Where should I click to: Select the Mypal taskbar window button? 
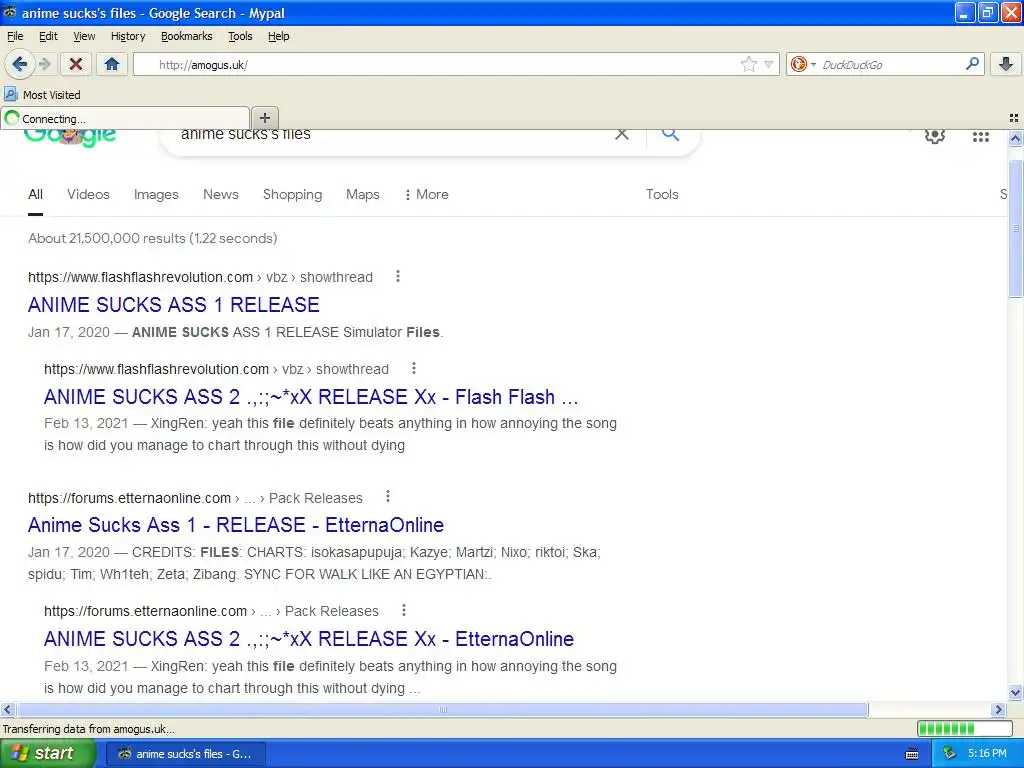click(x=185, y=754)
